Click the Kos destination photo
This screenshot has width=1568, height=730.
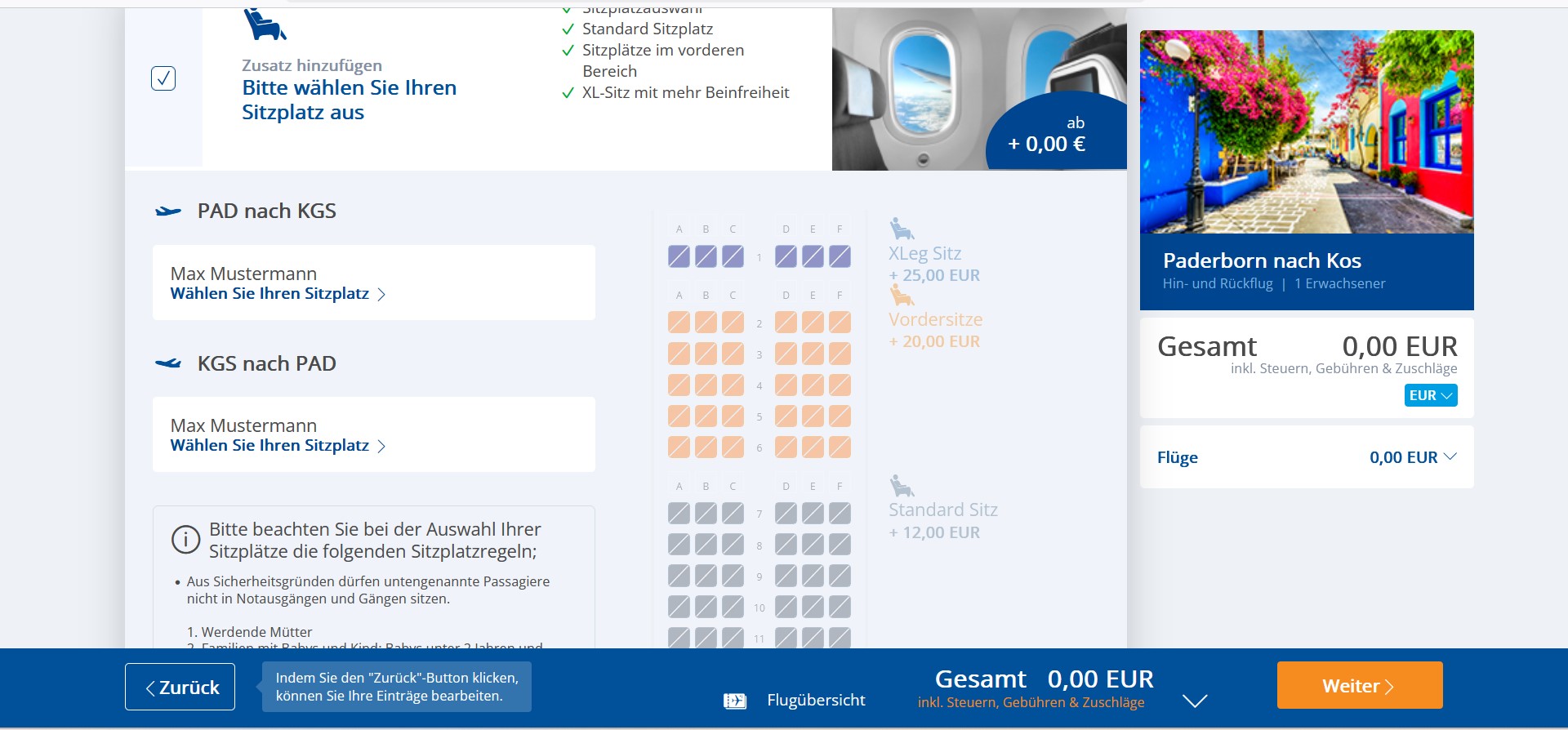(1306, 132)
